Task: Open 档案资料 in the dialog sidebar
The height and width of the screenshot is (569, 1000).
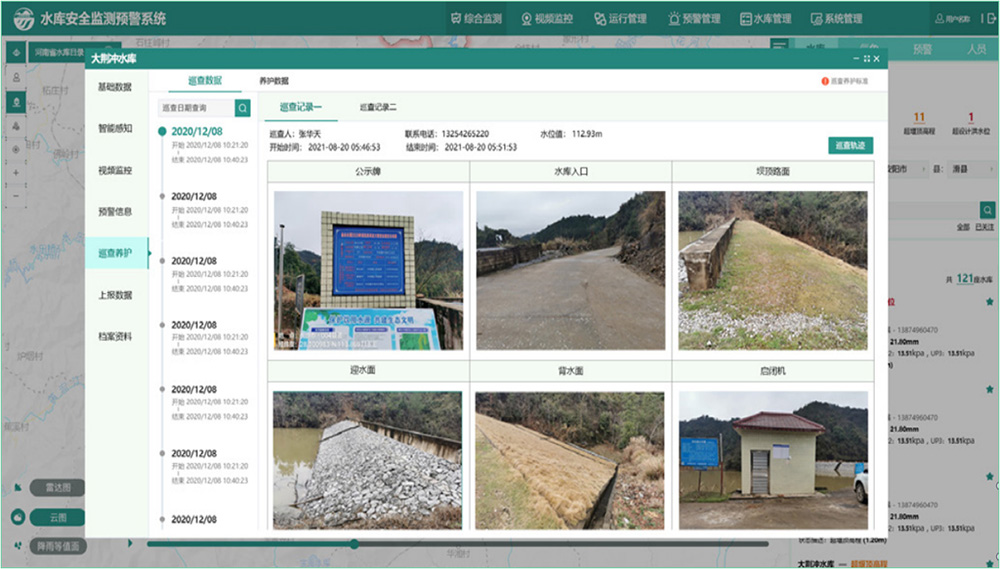Action: [x=115, y=337]
